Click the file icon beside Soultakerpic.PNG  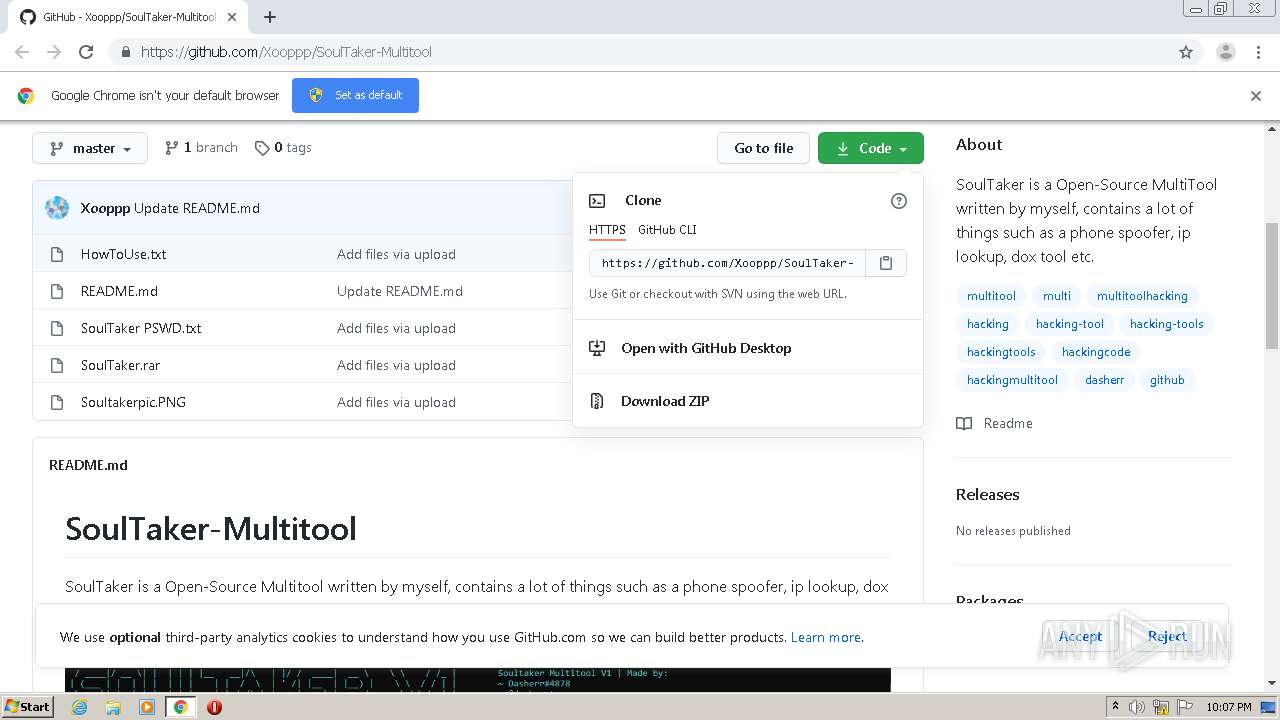(57, 402)
